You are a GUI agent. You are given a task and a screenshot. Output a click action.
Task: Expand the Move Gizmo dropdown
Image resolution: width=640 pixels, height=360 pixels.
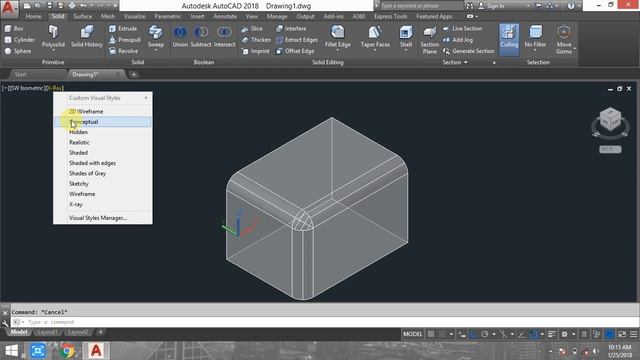[575, 49]
